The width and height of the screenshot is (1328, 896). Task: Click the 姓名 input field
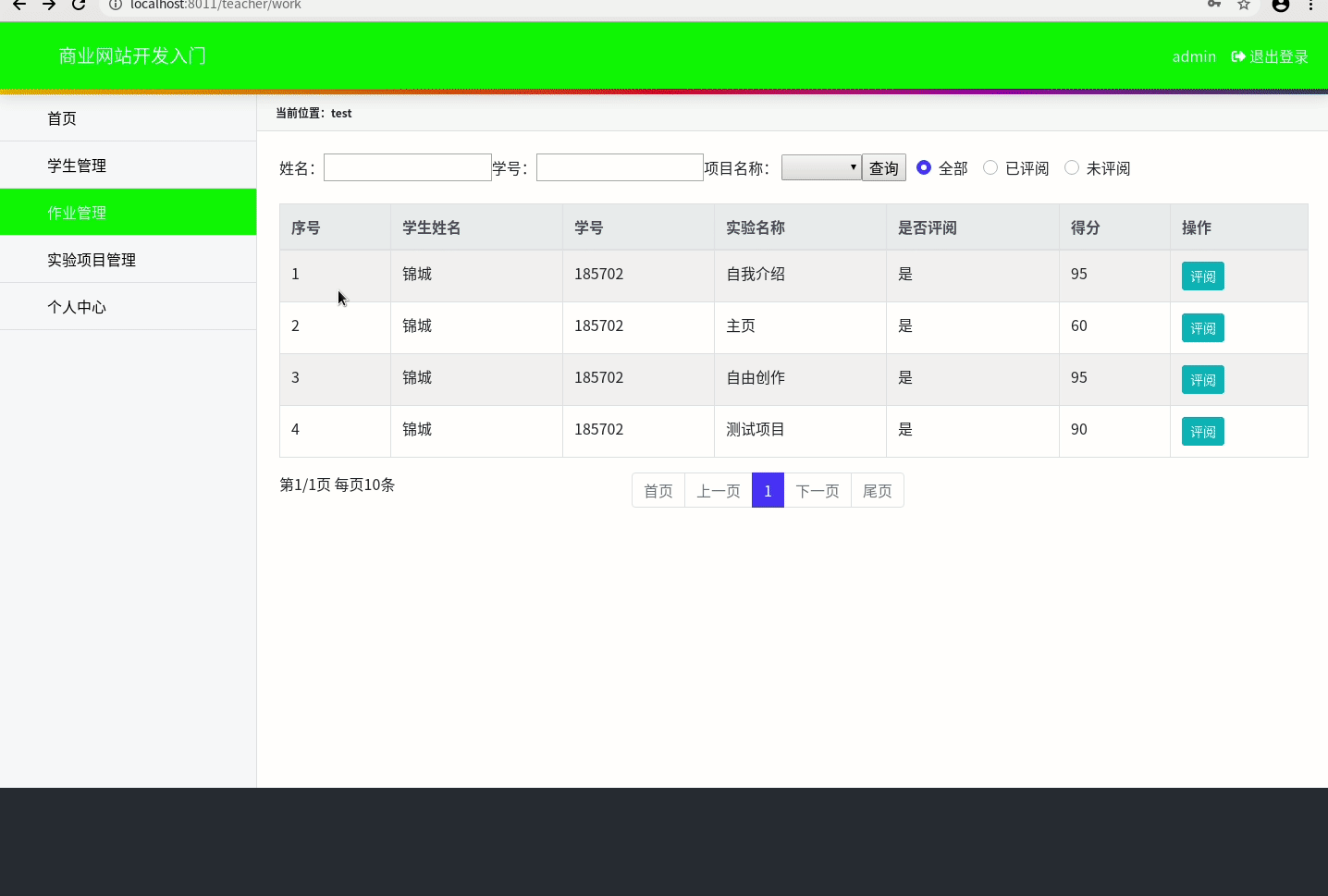[407, 167]
